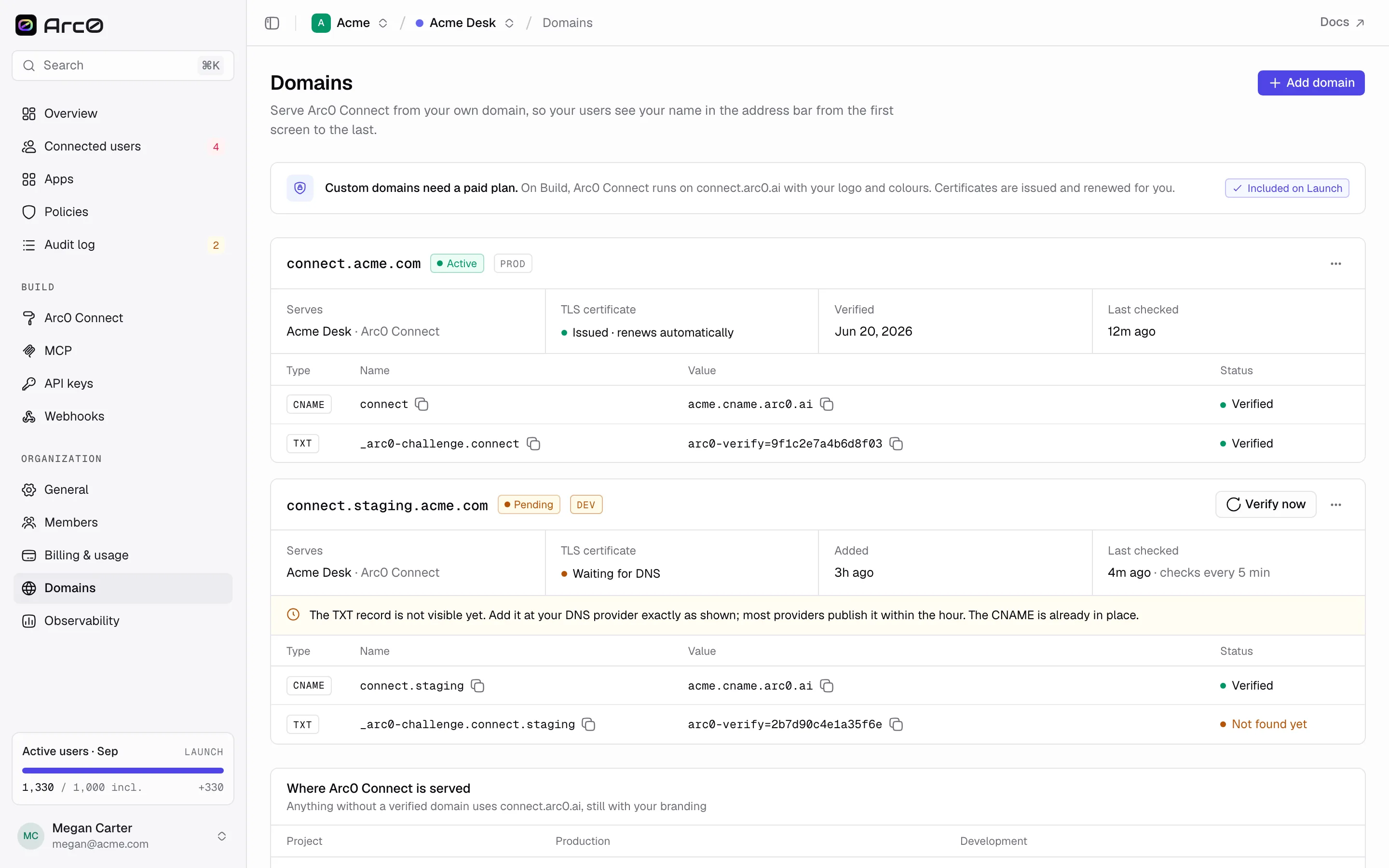Image resolution: width=1389 pixels, height=868 pixels.
Task: Click the clock icon in TXT warning
Action: 293,615
